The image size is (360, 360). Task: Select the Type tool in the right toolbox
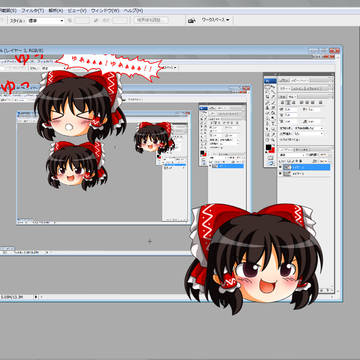pos(273,124)
